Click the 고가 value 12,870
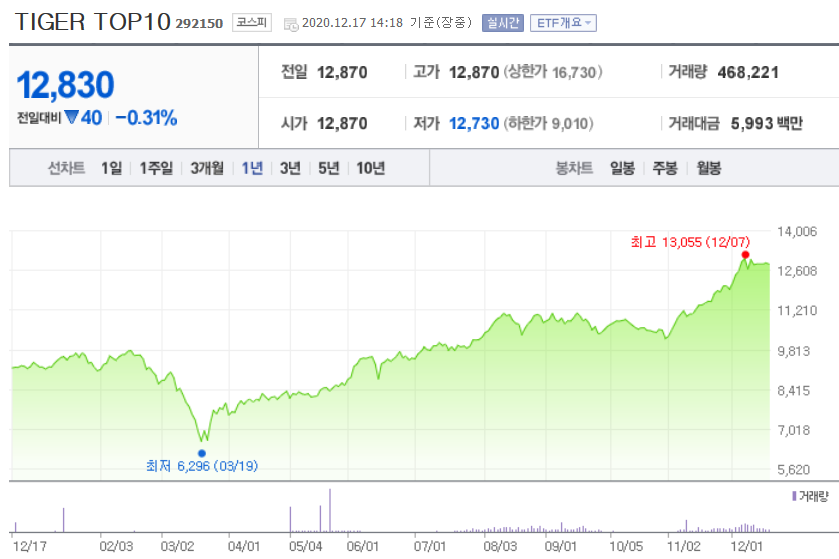 pos(474,72)
